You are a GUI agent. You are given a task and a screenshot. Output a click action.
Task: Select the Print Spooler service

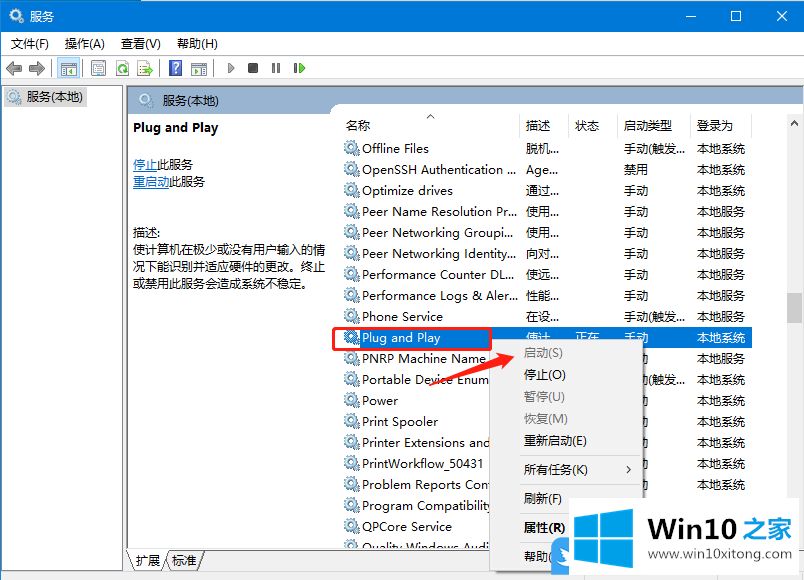click(x=416, y=422)
